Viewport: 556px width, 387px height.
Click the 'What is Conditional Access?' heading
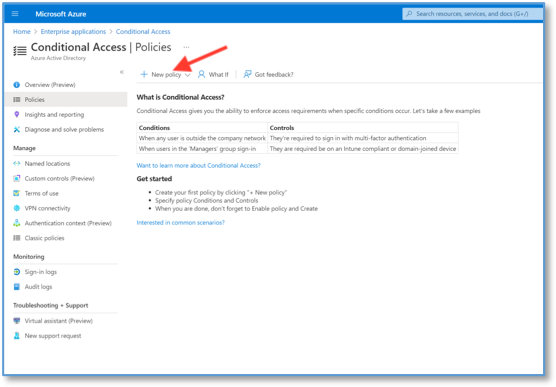(180, 97)
